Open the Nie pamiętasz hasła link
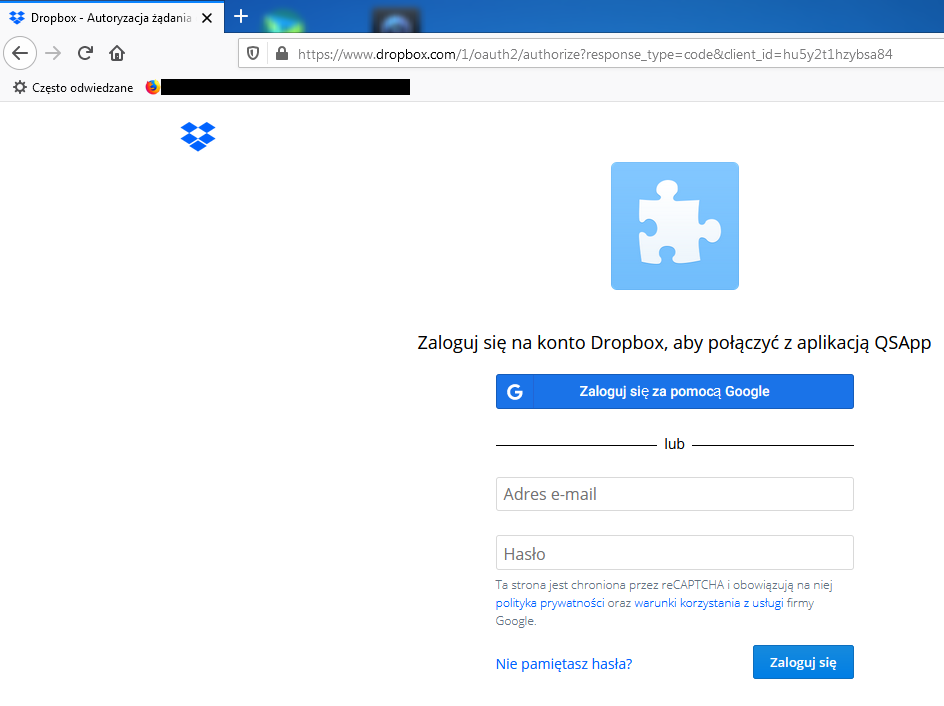 click(x=563, y=663)
